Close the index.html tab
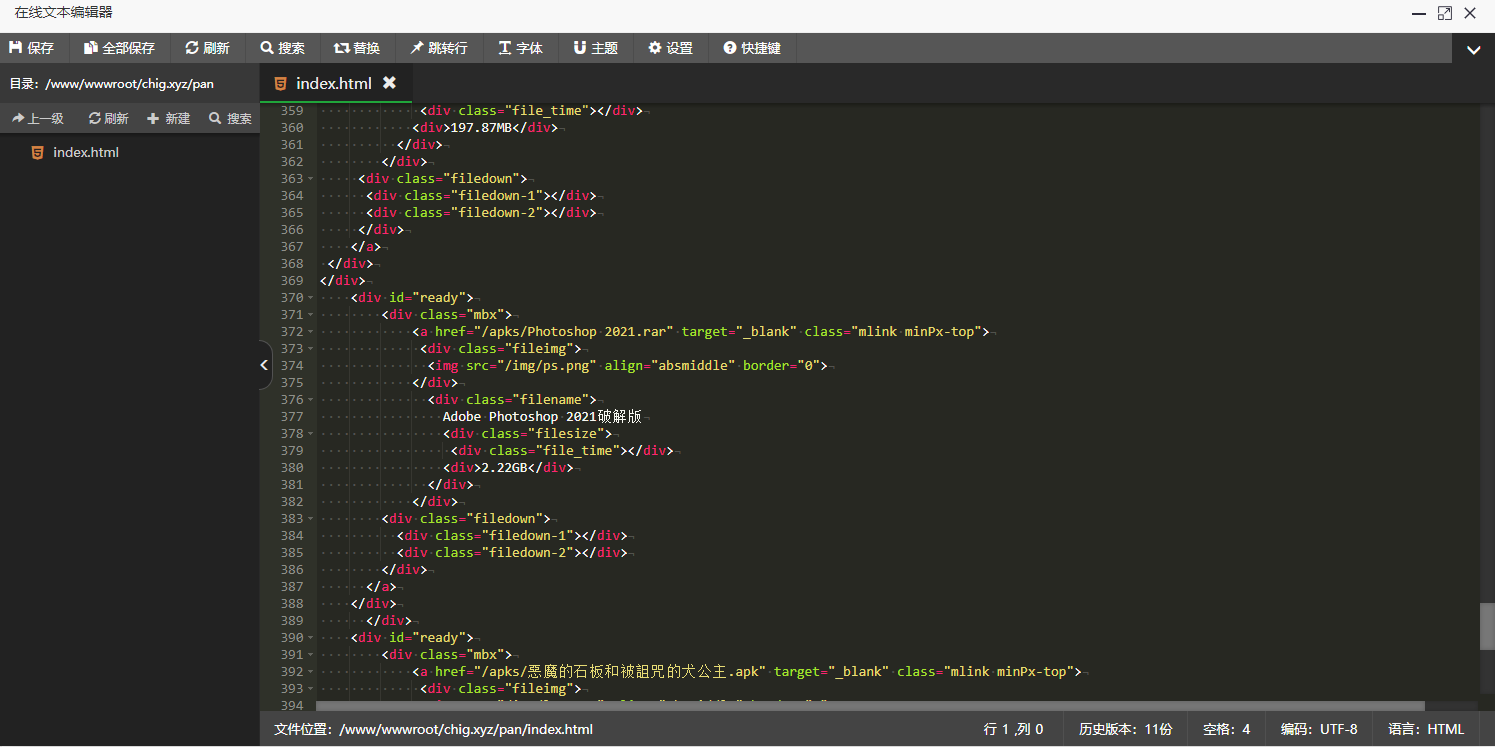The width and height of the screenshot is (1495, 747). (389, 83)
